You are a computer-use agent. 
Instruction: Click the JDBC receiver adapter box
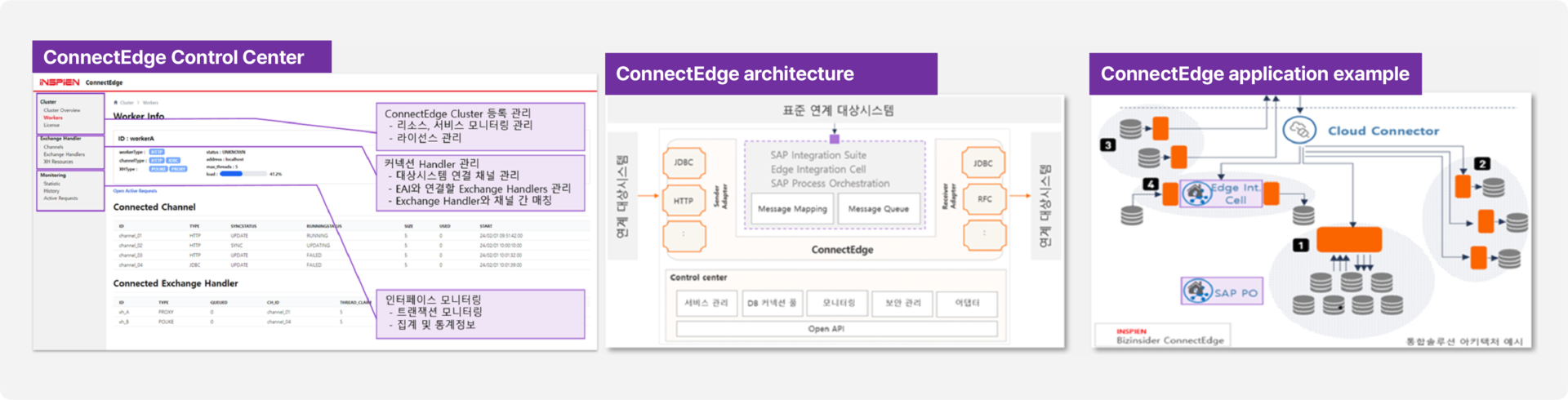pos(983,163)
